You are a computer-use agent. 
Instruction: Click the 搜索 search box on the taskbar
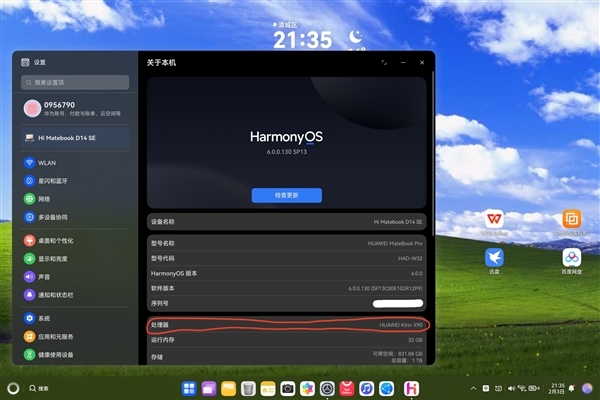(39, 388)
